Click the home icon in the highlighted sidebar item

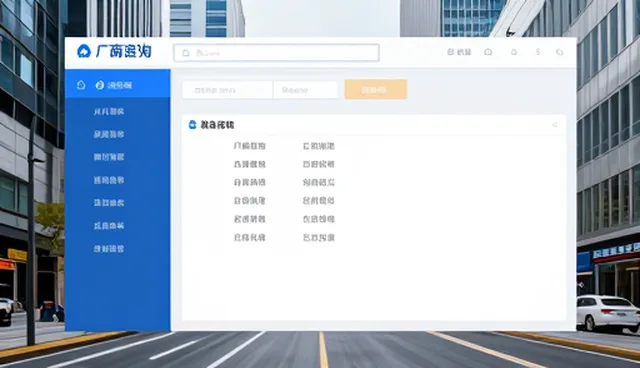[81, 85]
